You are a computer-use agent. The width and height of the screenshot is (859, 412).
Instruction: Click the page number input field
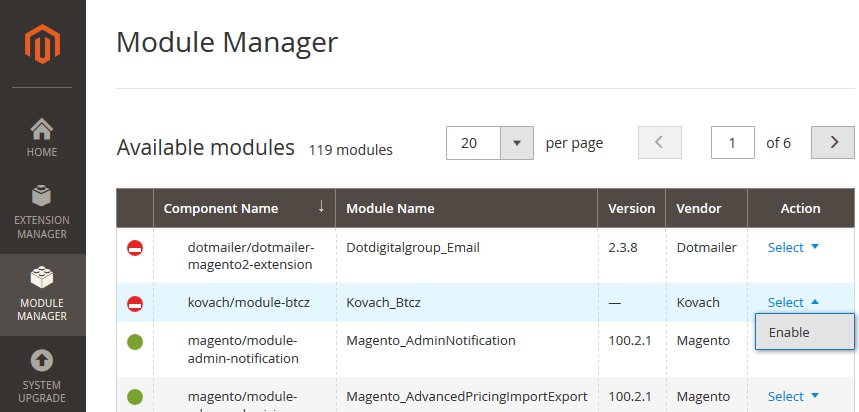(x=732, y=142)
